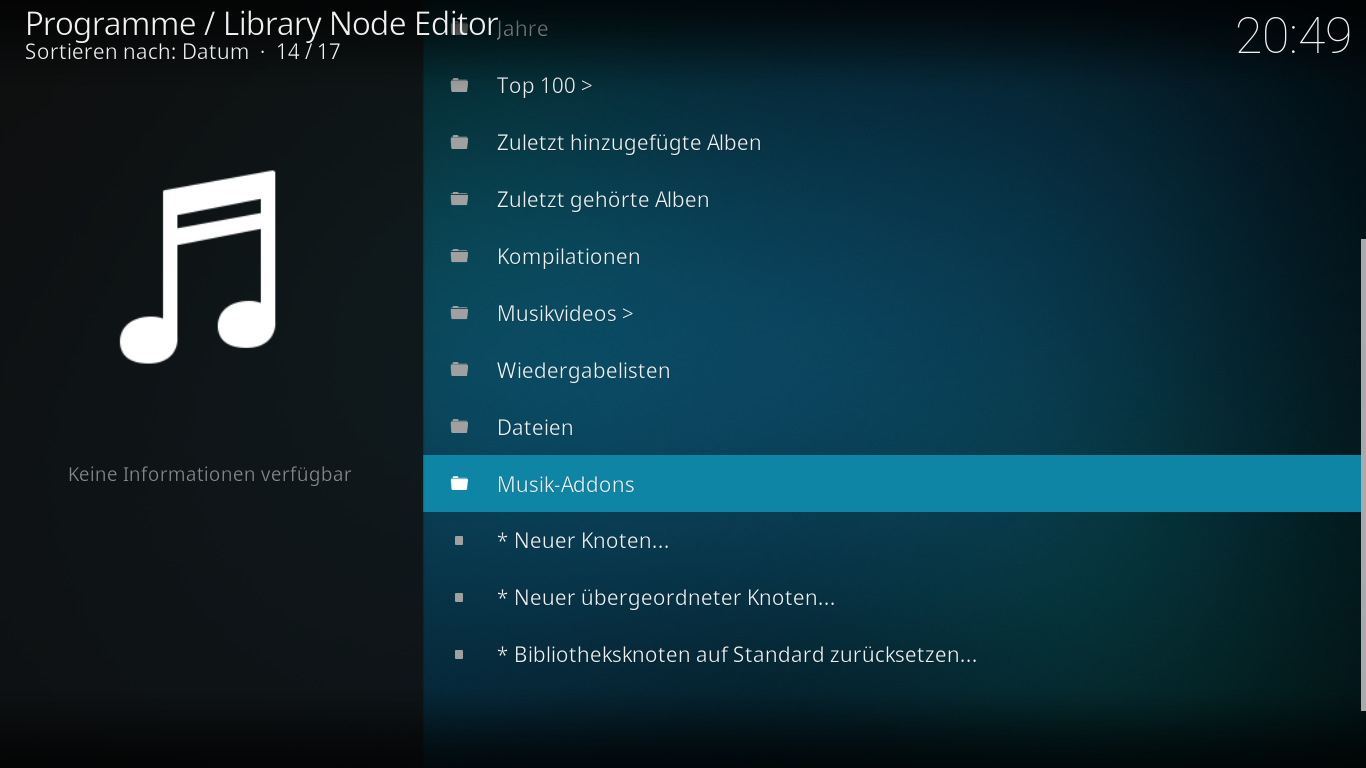This screenshot has width=1366, height=768.
Task: Click bullet icon beside Neuer Knoten
Action: 459,541
